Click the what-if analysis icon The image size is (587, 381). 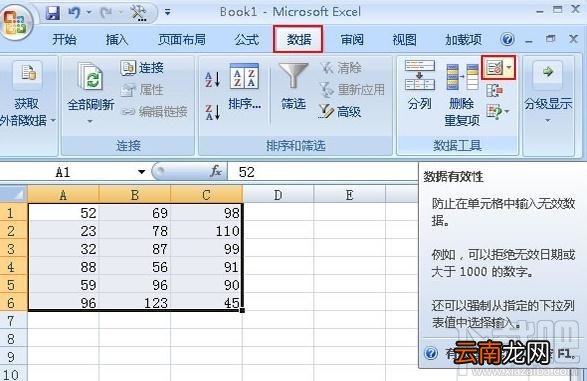click(494, 112)
